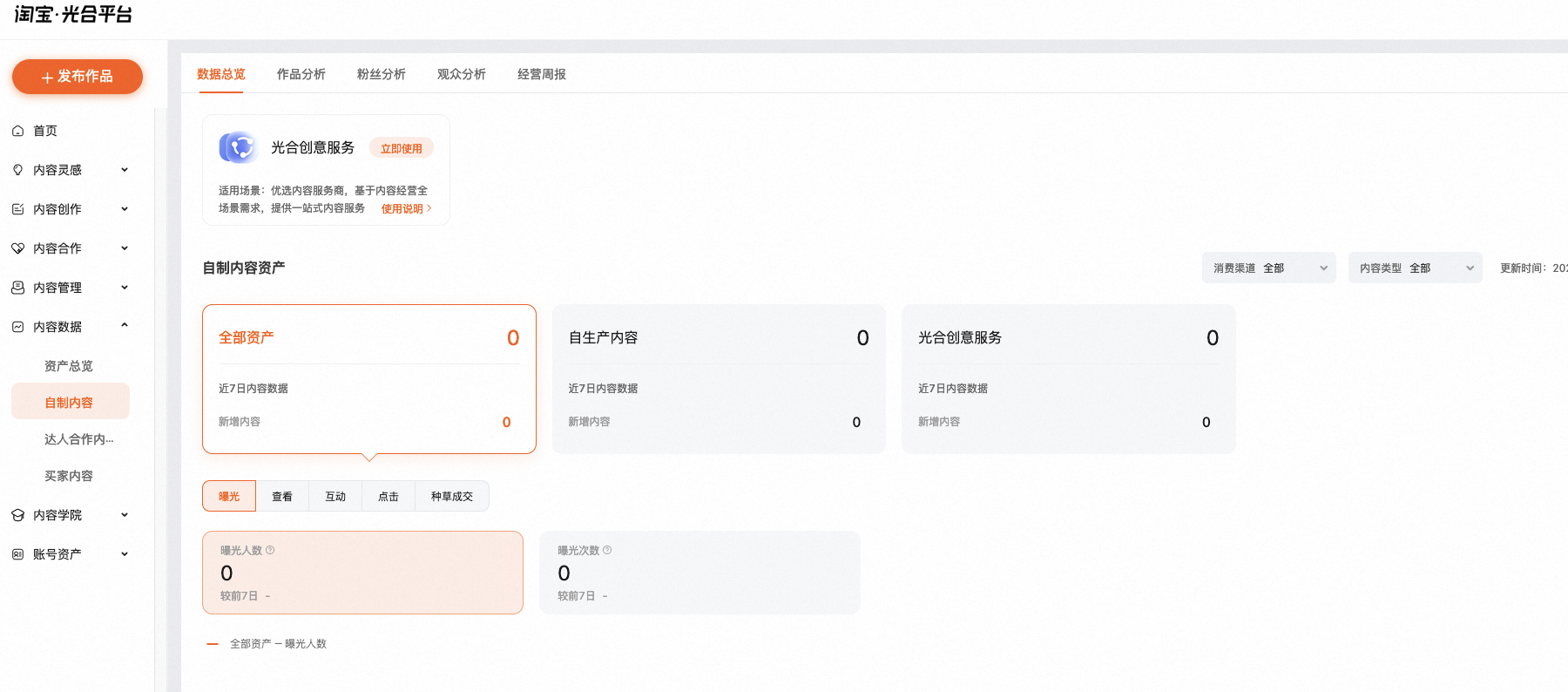Open 买家内容 in the sidebar
Screen dimensions: 1568x692
tap(69, 476)
